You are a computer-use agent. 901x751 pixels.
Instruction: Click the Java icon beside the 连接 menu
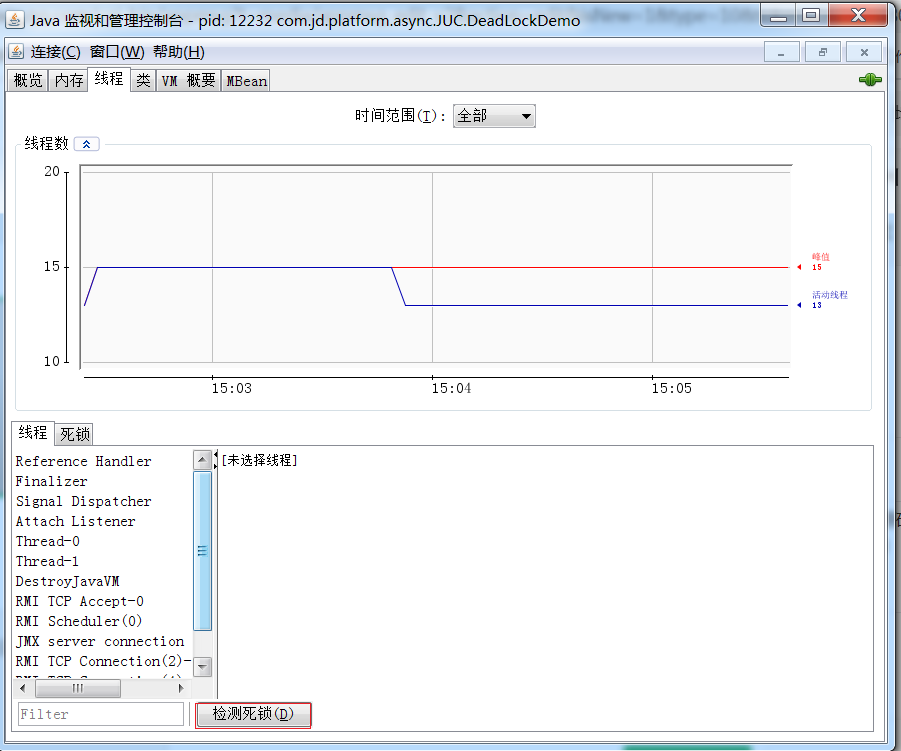coord(16,52)
